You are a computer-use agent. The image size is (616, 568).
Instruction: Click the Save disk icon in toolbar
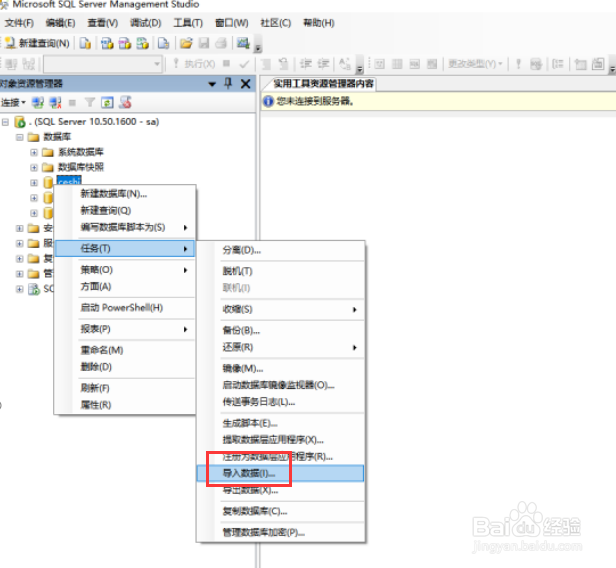click(x=204, y=43)
